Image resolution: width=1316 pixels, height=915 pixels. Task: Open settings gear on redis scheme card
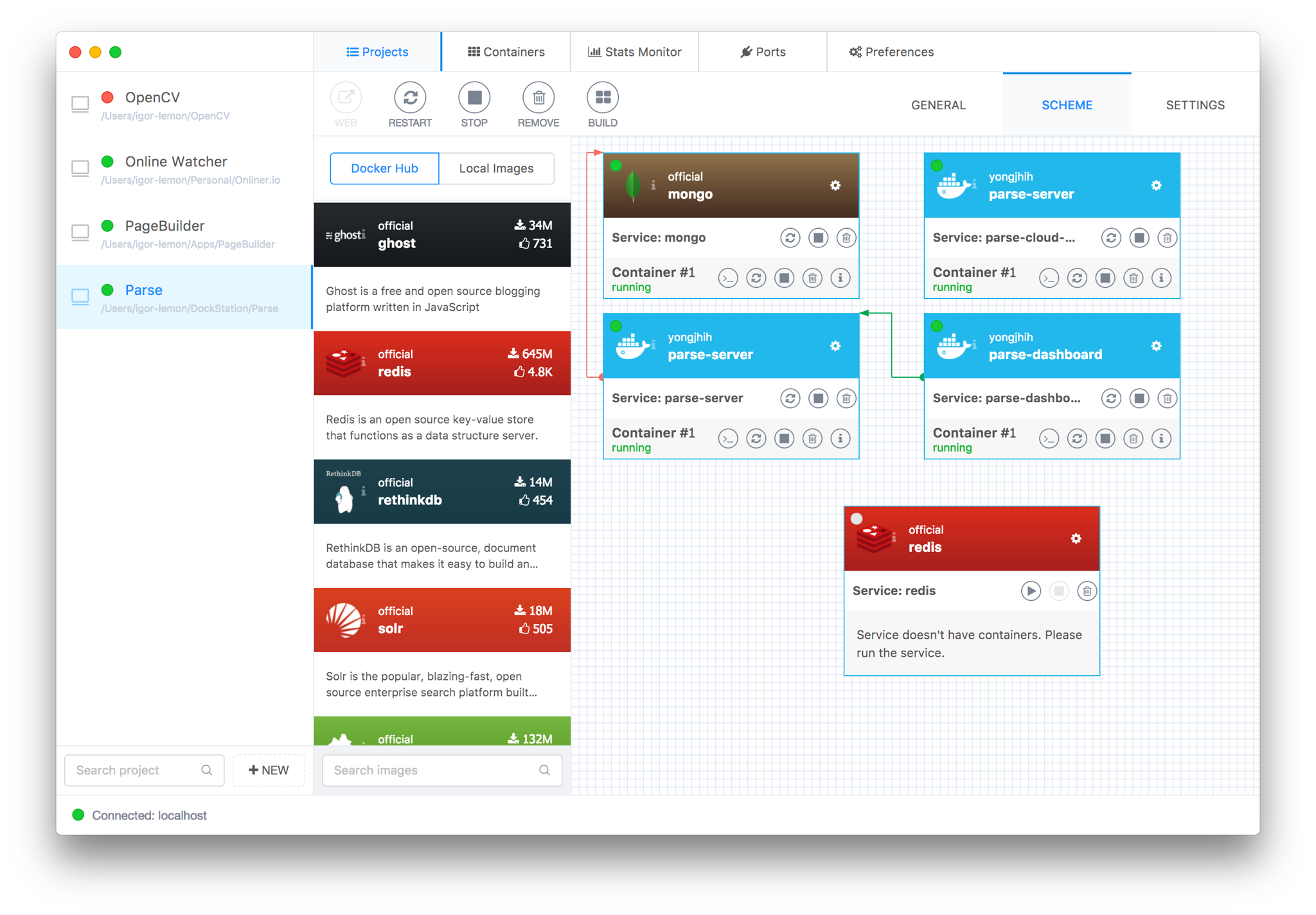1076,538
